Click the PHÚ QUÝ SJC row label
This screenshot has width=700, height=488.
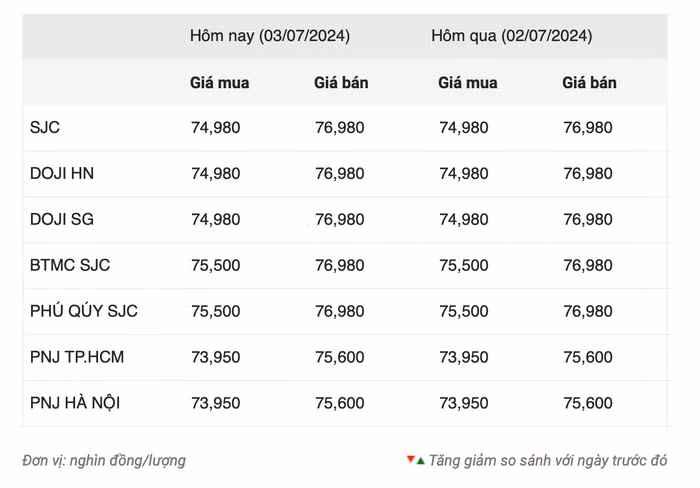click(x=84, y=312)
